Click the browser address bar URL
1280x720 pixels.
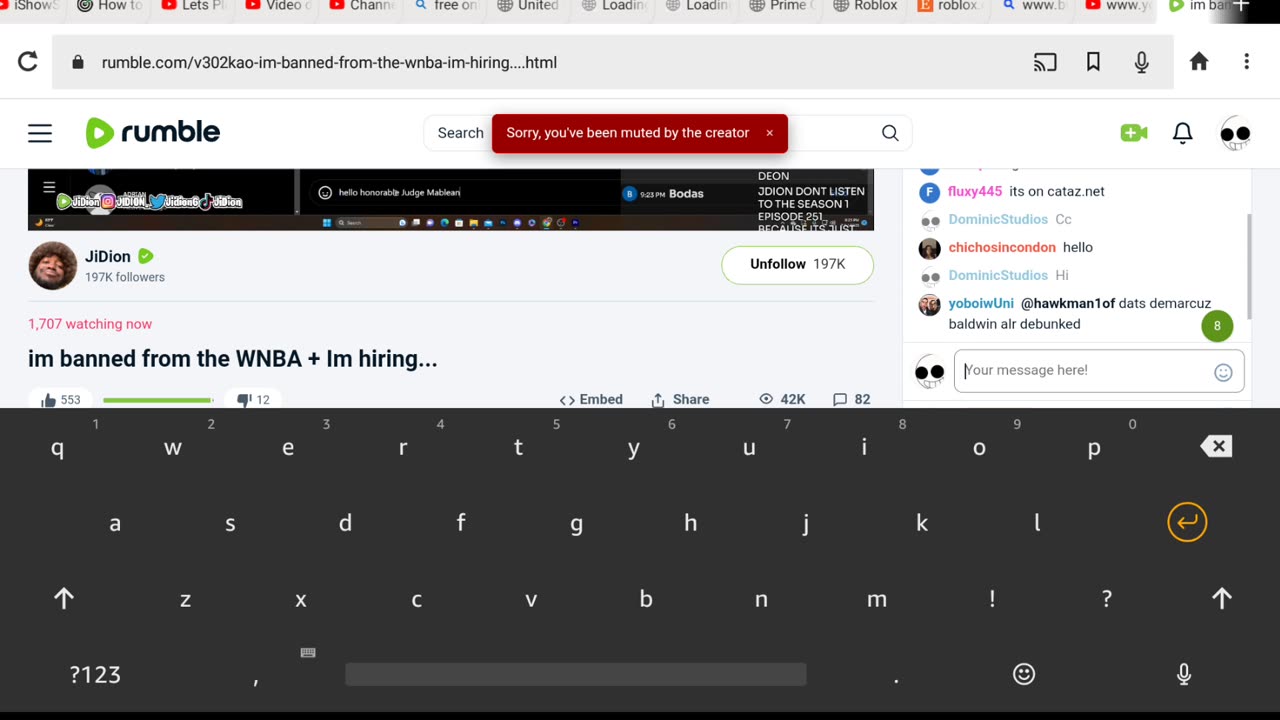pos(329,62)
